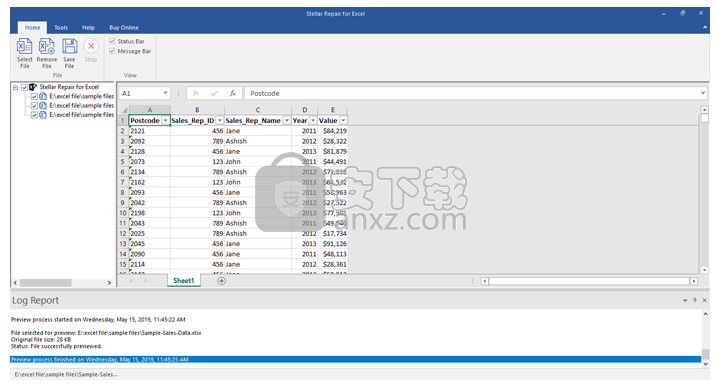Screen dimensions: 726x387
Task: Click the formula bar confirm checkmark icon
Action: (x=214, y=94)
